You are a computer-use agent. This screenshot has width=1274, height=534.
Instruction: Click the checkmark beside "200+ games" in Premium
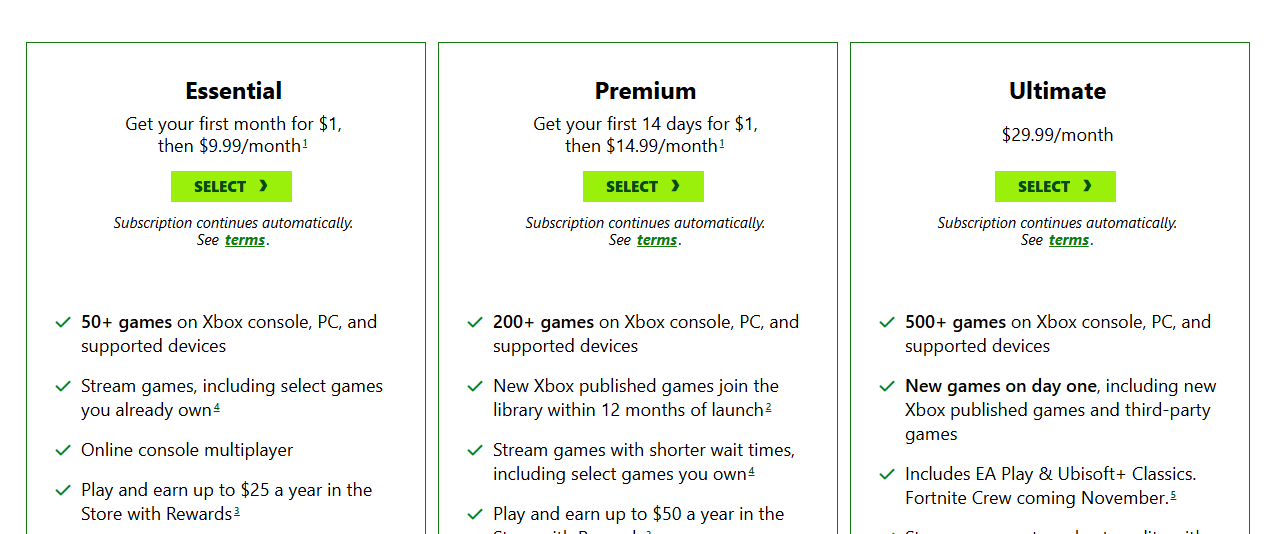coord(475,322)
